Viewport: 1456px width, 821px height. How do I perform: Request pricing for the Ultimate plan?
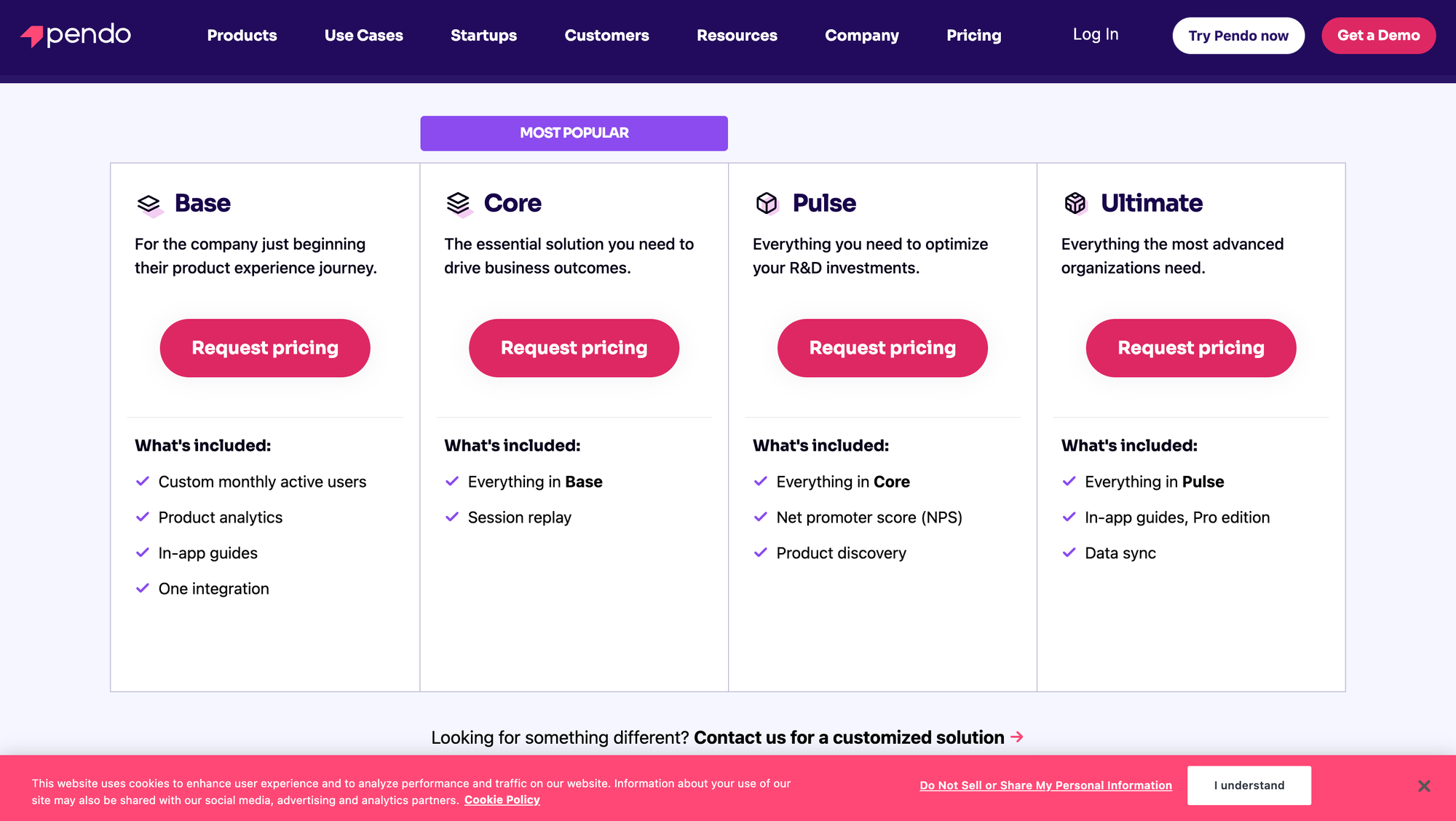pyautogui.click(x=1191, y=348)
